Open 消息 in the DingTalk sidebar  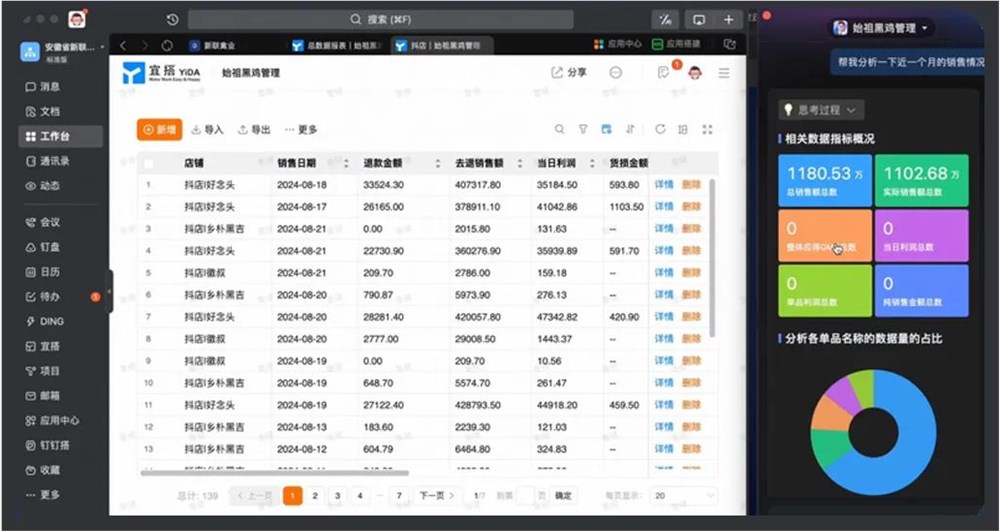(43, 87)
